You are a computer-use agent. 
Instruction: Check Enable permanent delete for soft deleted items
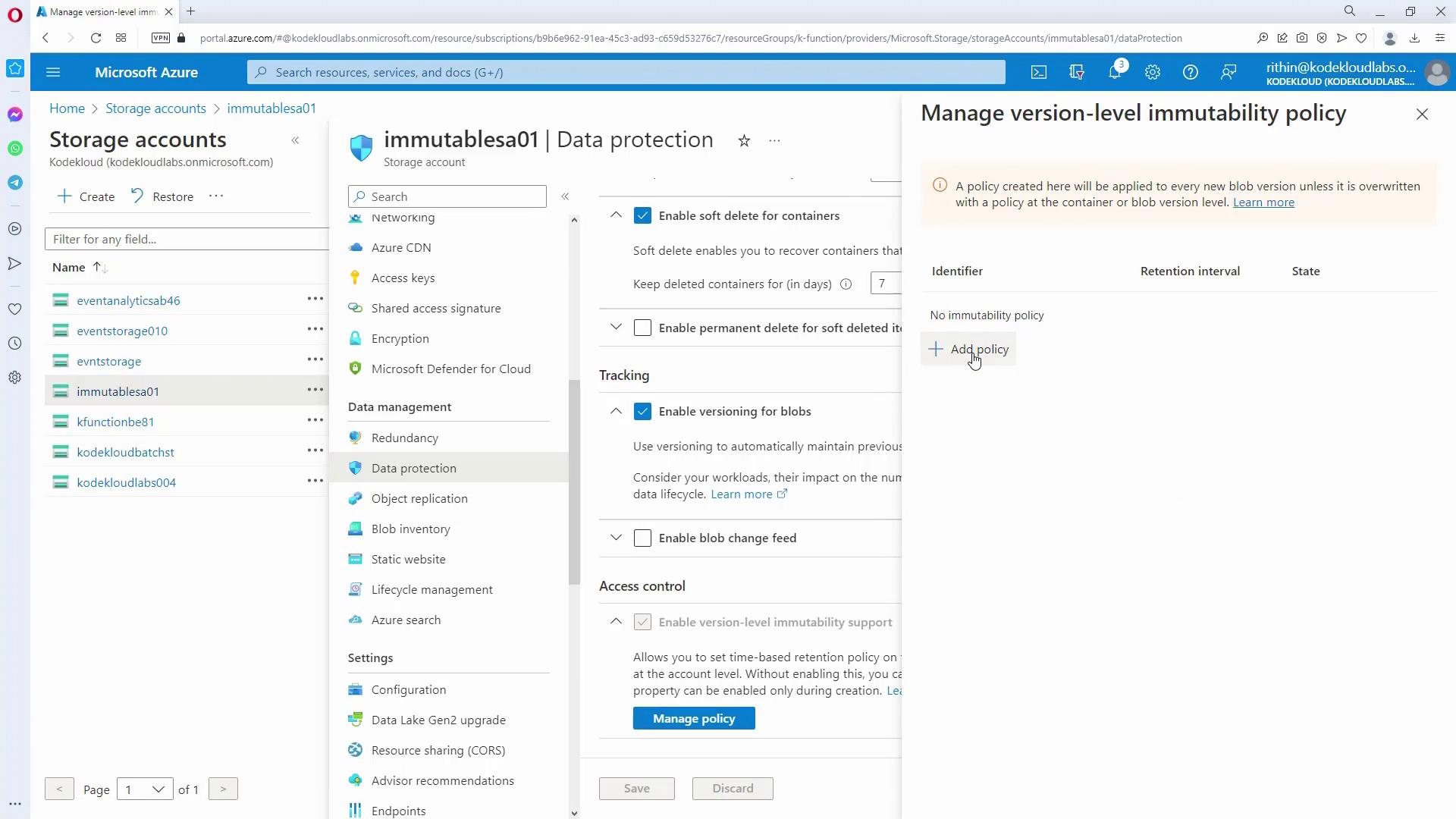642,328
